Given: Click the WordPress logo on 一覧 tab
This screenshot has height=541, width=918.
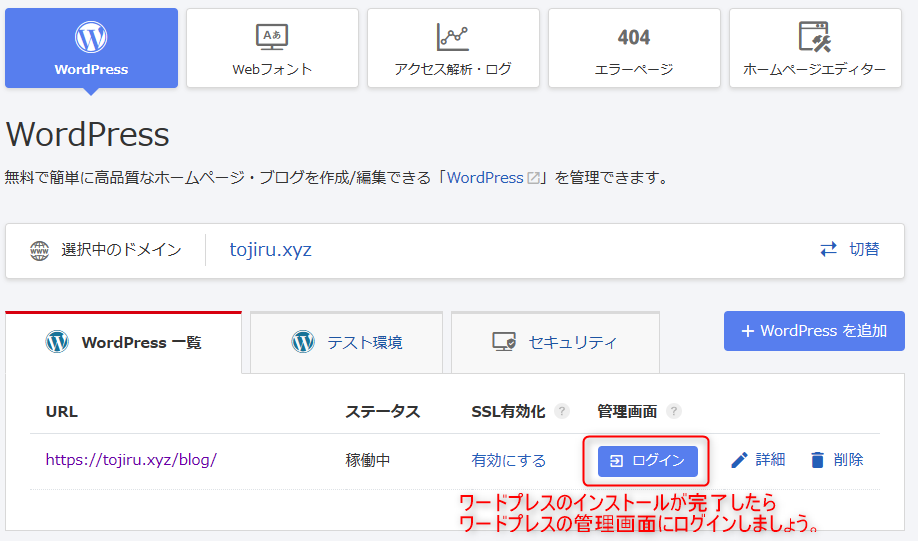Looking at the screenshot, I should tap(57, 342).
